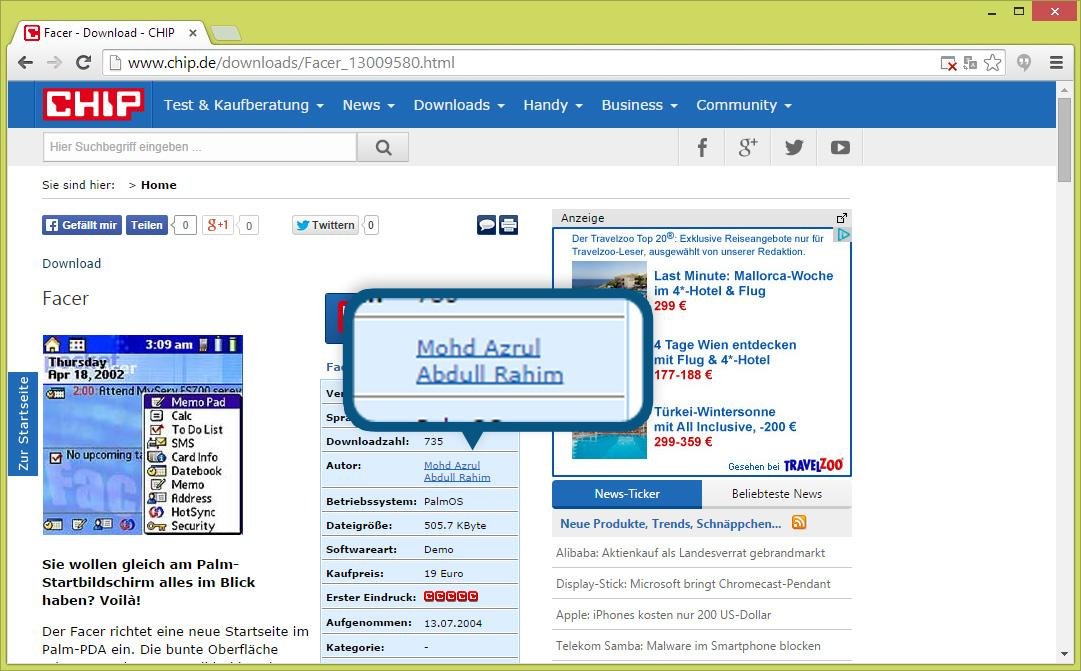Open 4 Tage Wien entdecken ad
Screen dimensions: 1081x671
[x=725, y=352]
